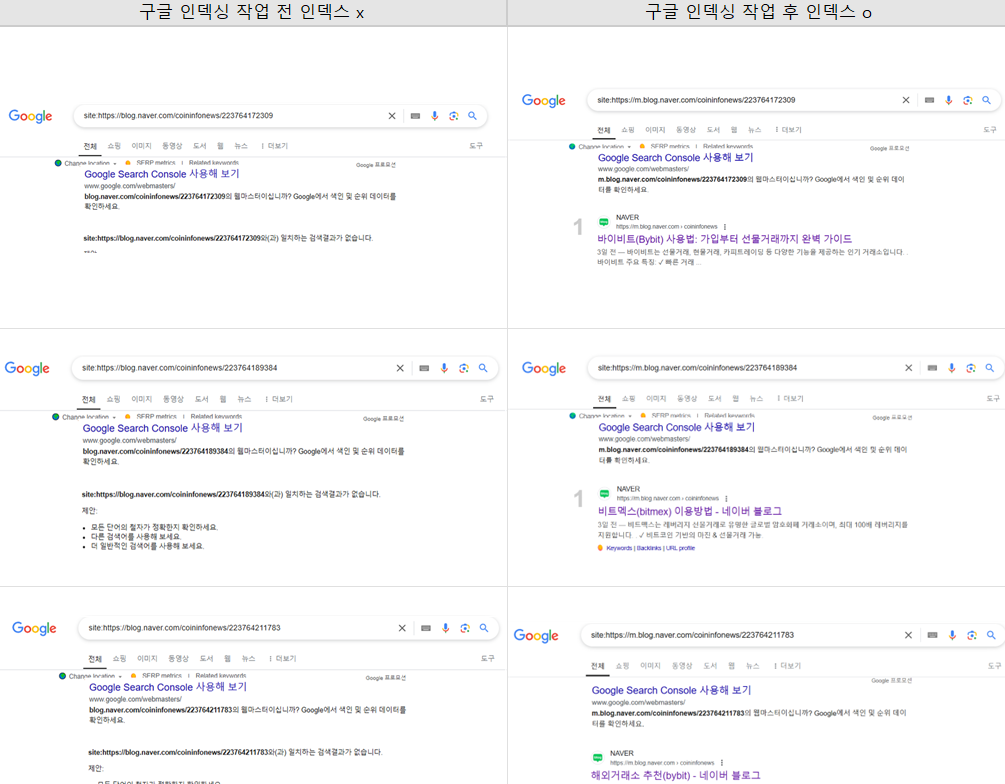Open Google Lens in blog.naver.com 223764172309 panel
1005x784 pixels.
(x=454, y=116)
